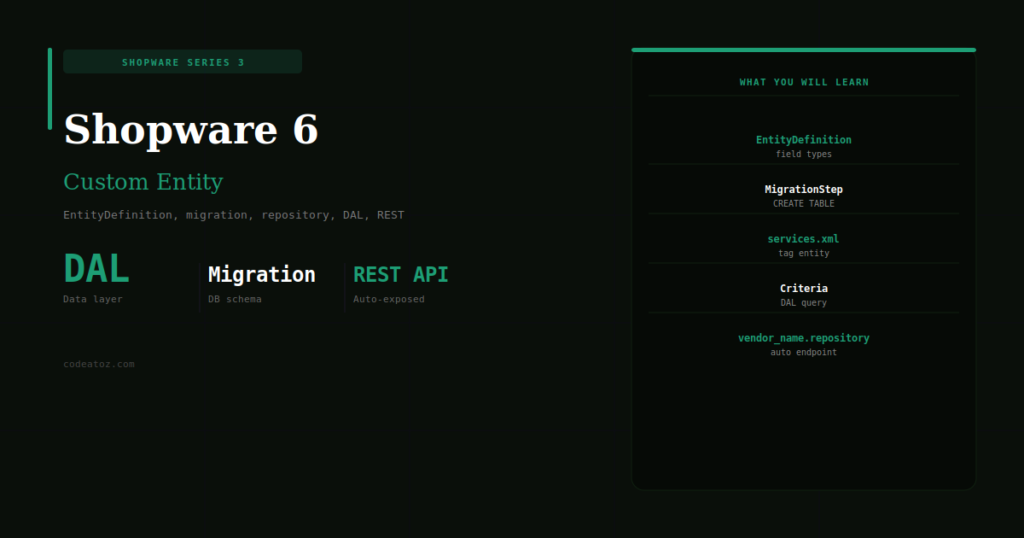1024x538 pixels.
Task: Select the Migration heading
Action: (x=261, y=275)
